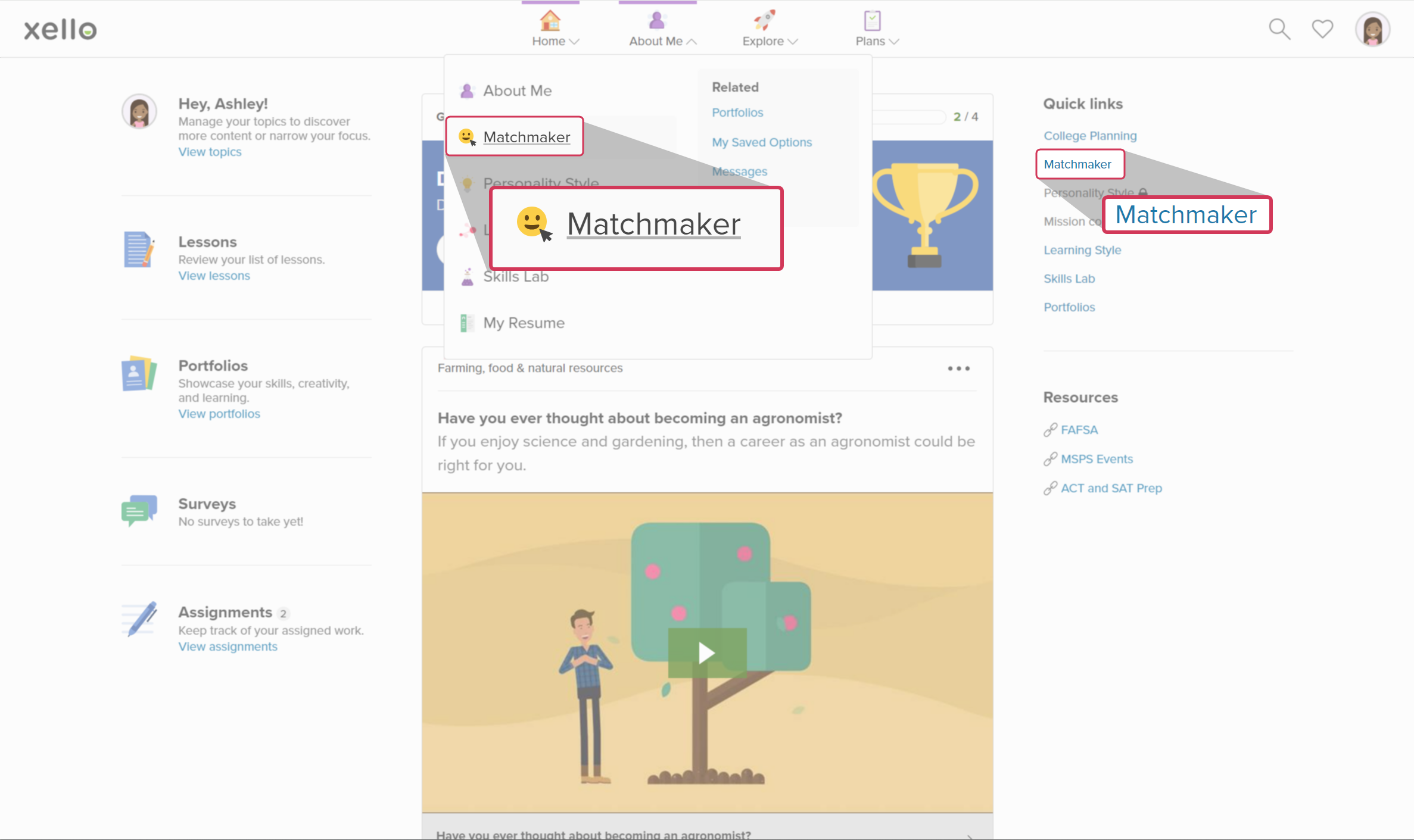Click View lessons link
The width and height of the screenshot is (1414, 840).
(x=214, y=276)
